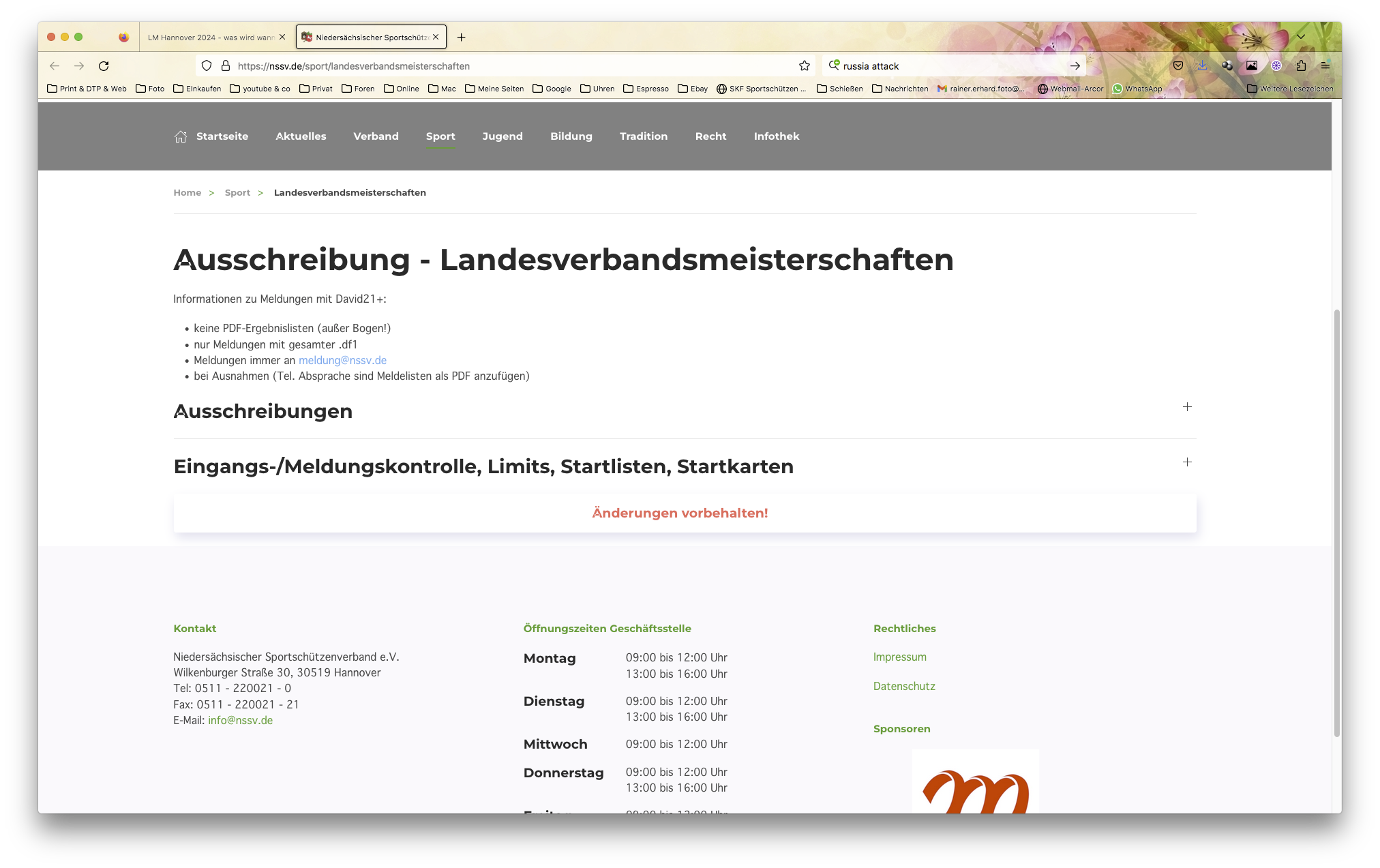Viewport: 1380px width, 868px height.
Task: Click the meldung@nssv.de email link
Action: tap(342, 360)
